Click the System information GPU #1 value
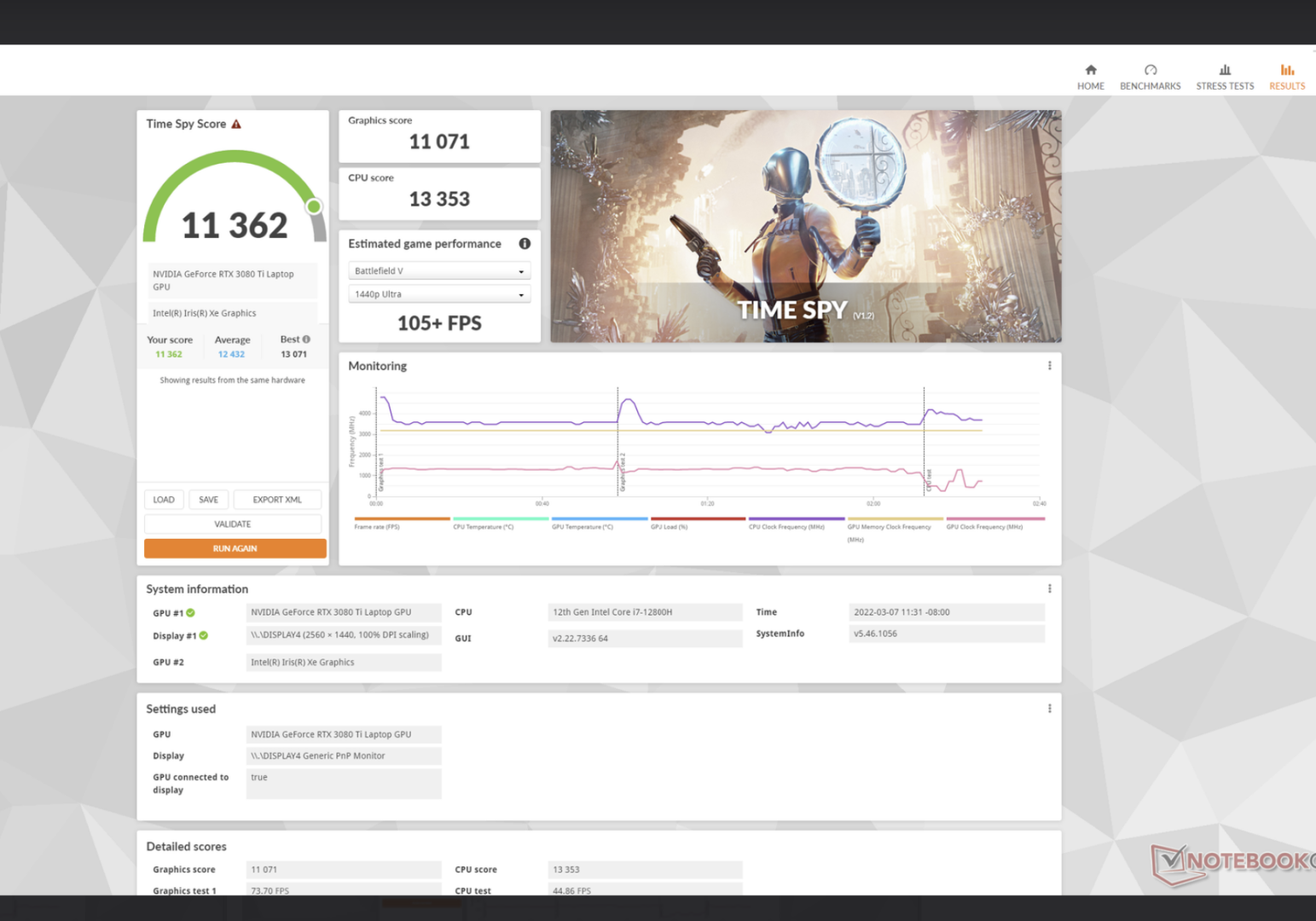1316x921 pixels. coord(344,612)
